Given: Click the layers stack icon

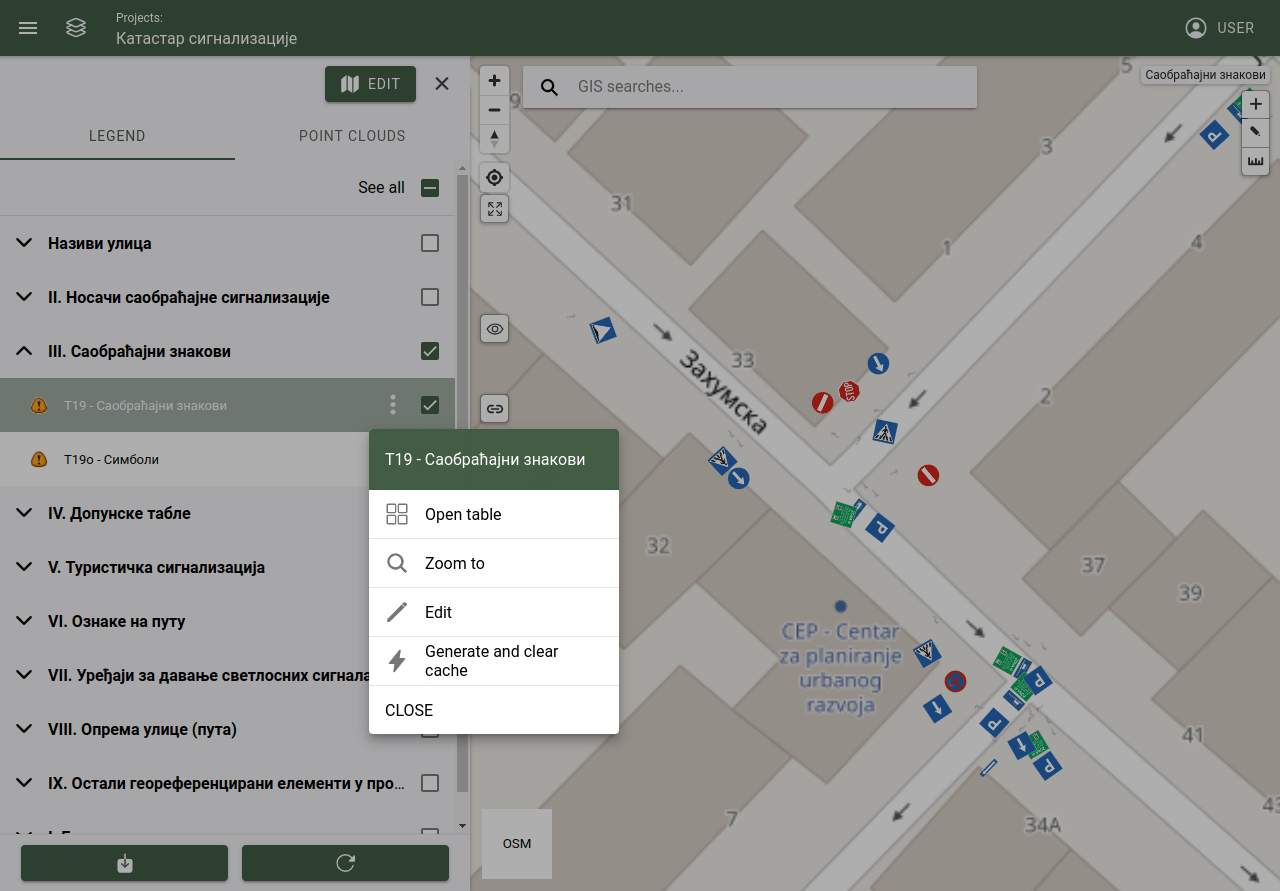Looking at the screenshot, I should tap(76, 28).
